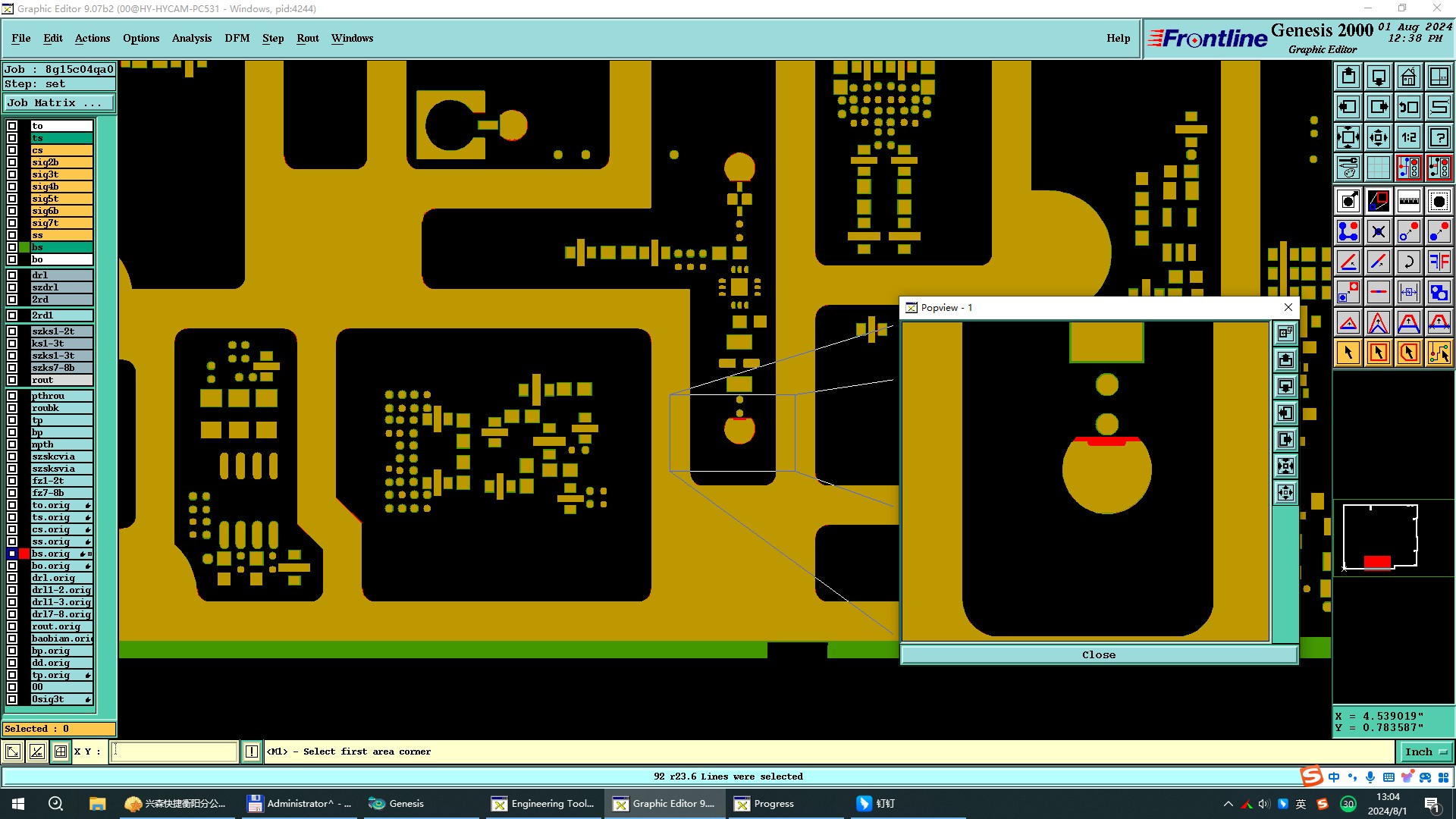1456x819 pixels.
Task: Toggle the checkbox for layer 'to'
Action: pyautogui.click(x=12, y=126)
